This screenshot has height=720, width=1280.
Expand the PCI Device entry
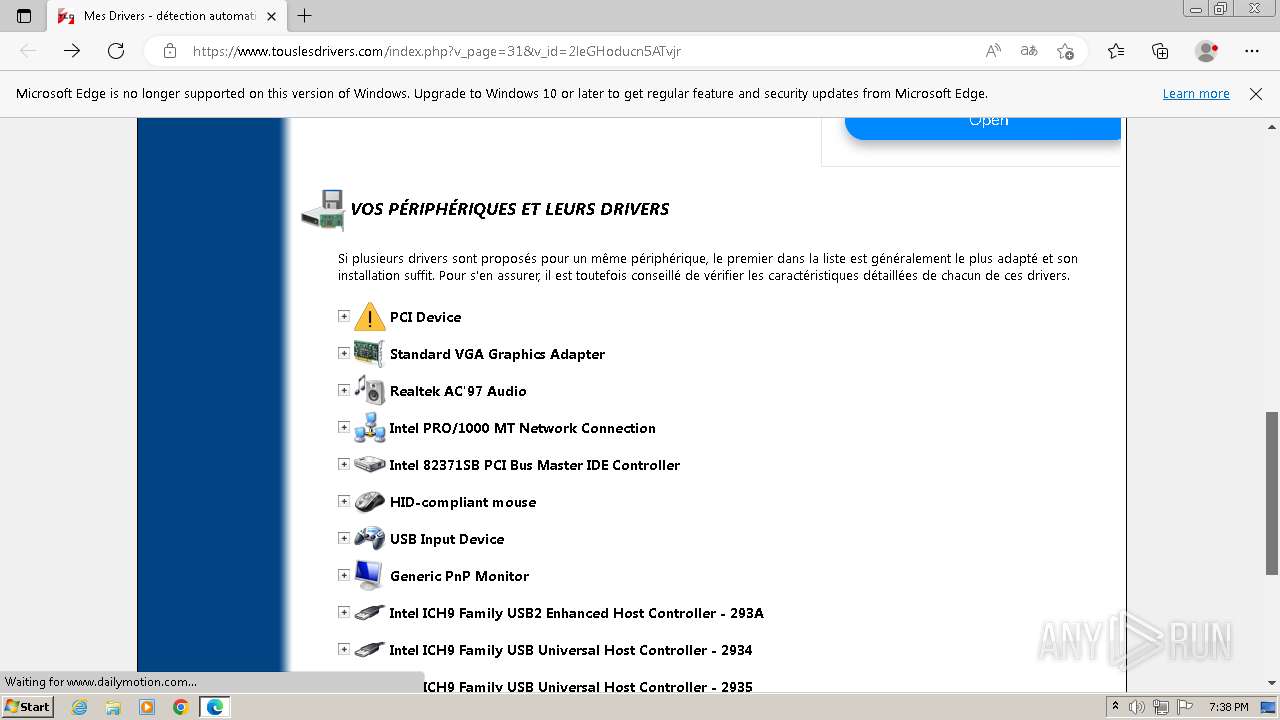click(344, 316)
